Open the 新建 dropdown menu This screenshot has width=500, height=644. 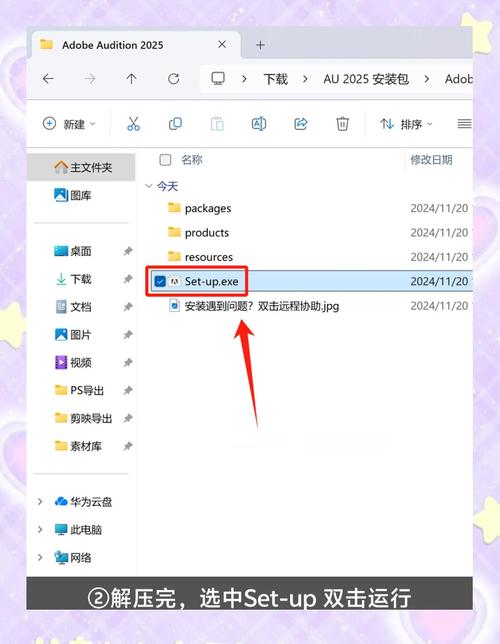point(69,124)
